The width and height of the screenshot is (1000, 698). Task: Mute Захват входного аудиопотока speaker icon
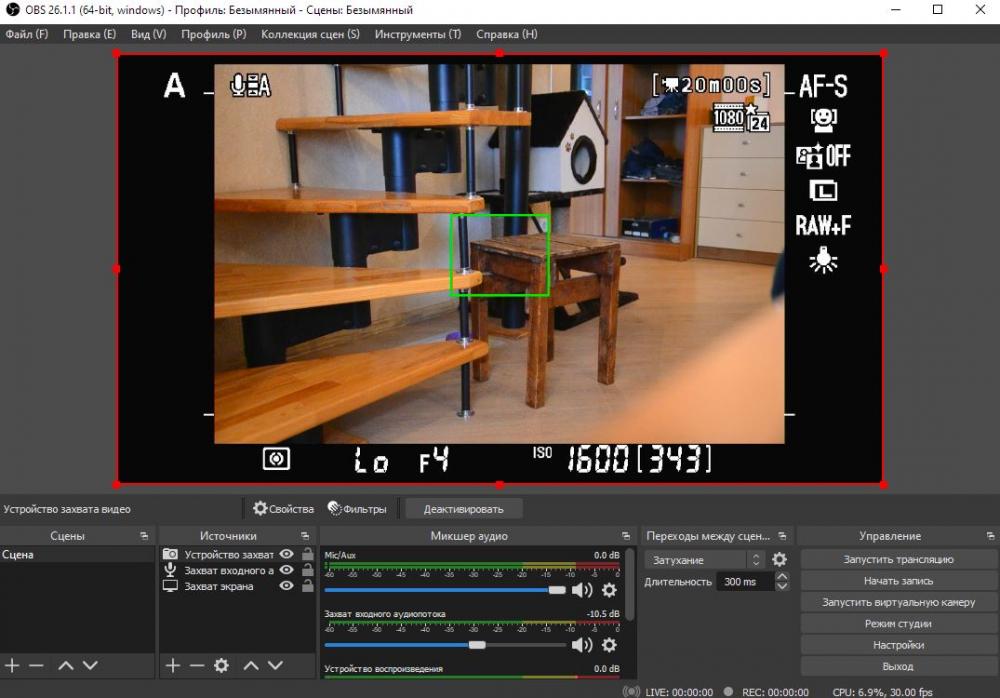coord(582,645)
